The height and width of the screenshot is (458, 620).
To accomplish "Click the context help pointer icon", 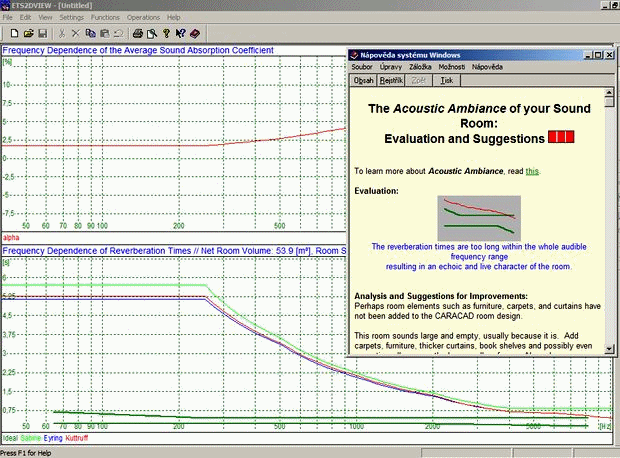I will [180, 34].
